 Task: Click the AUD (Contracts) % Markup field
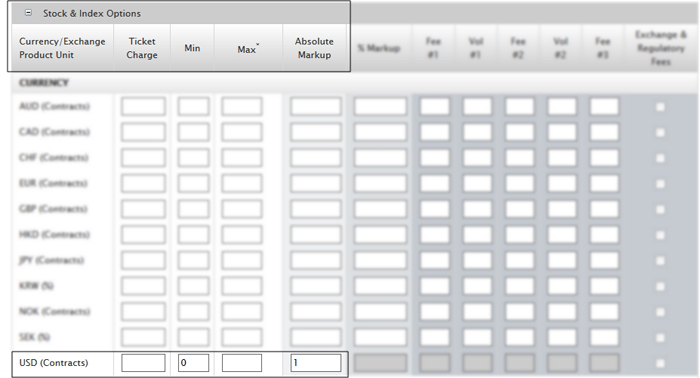click(x=380, y=106)
